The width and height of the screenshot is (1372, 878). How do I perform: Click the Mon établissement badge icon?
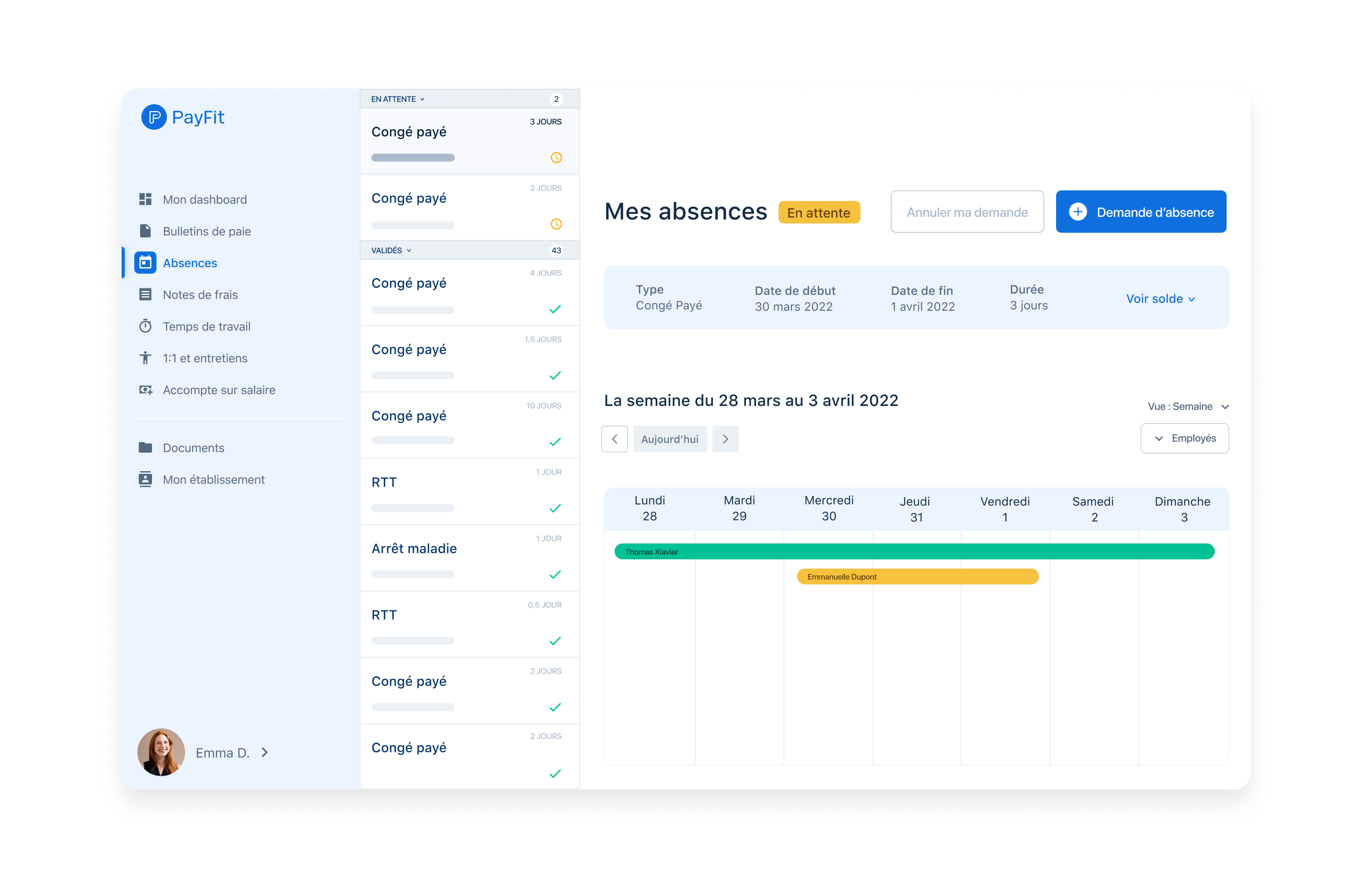[145, 480]
